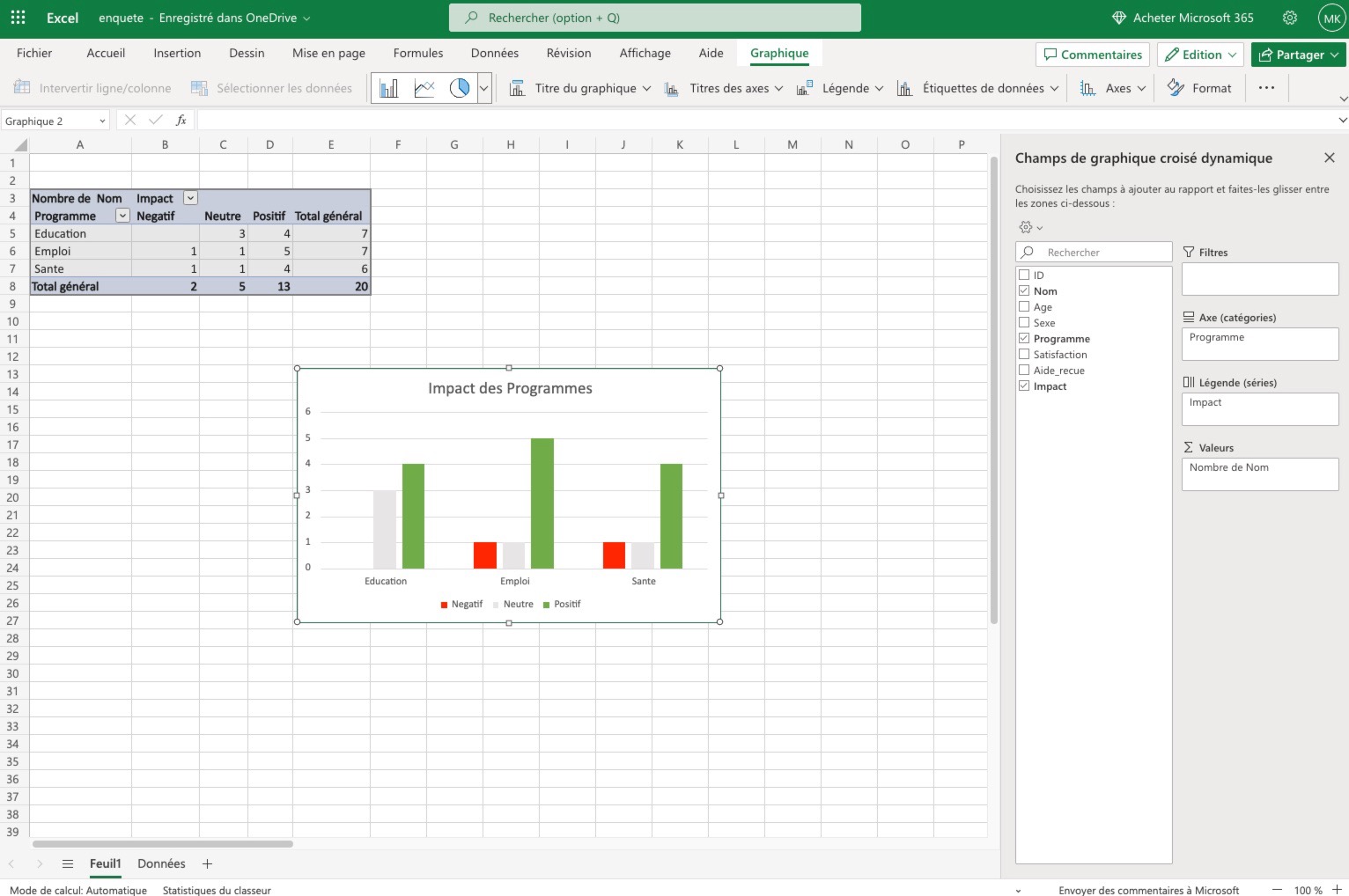Click the field search box in pane

pyautogui.click(x=1094, y=252)
